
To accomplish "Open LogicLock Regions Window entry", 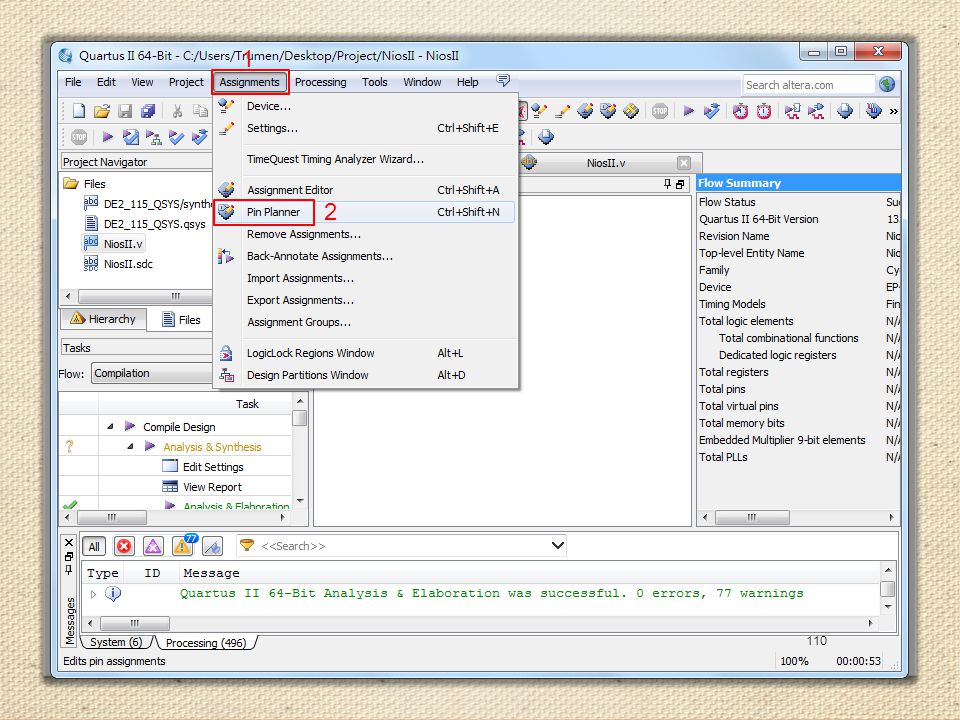I will [364, 353].
